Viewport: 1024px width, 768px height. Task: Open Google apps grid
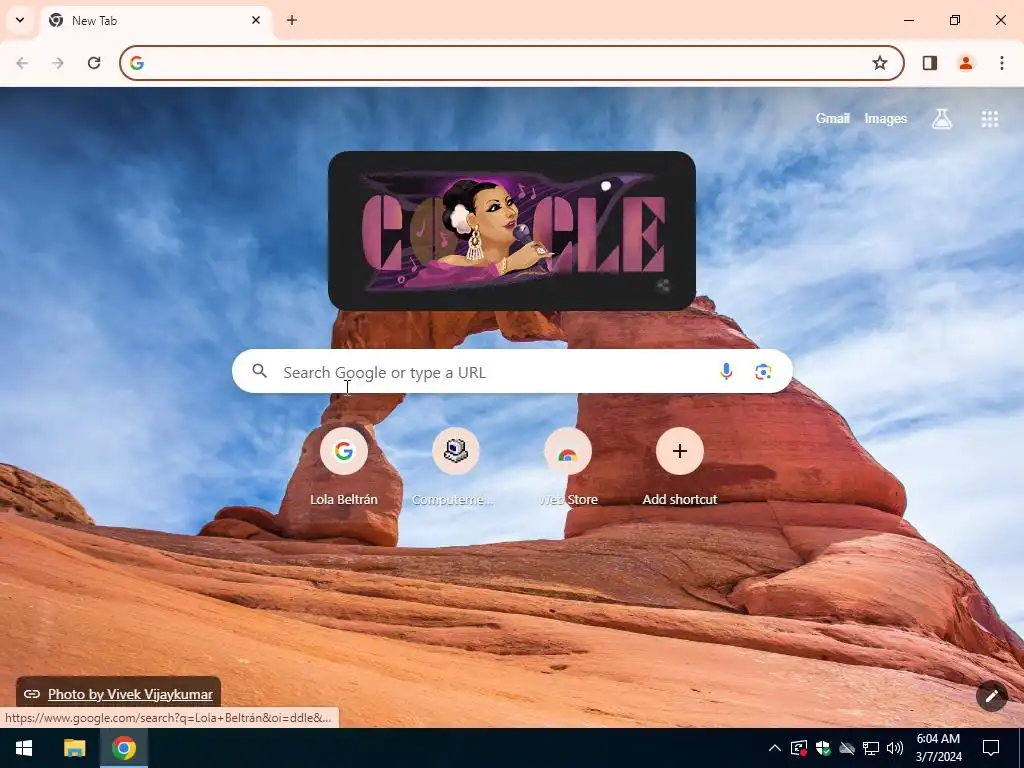(989, 118)
